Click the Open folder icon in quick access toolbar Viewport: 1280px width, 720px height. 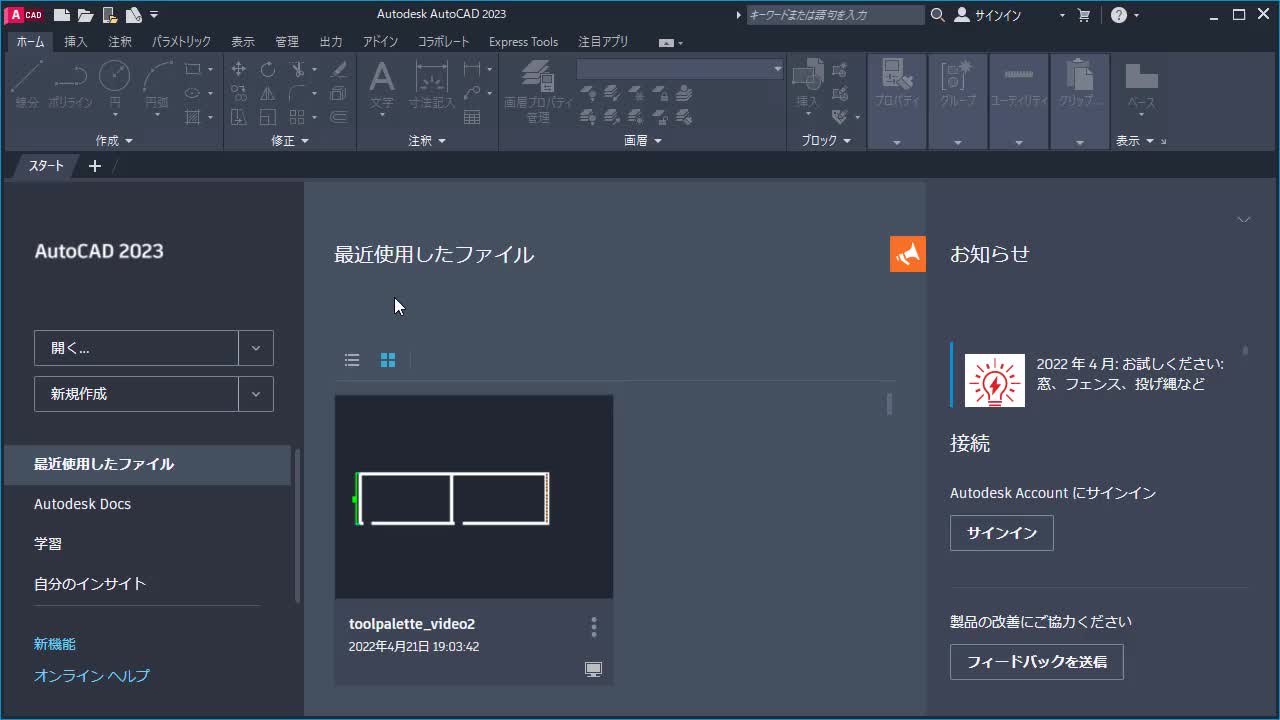(x=86, y=15)
